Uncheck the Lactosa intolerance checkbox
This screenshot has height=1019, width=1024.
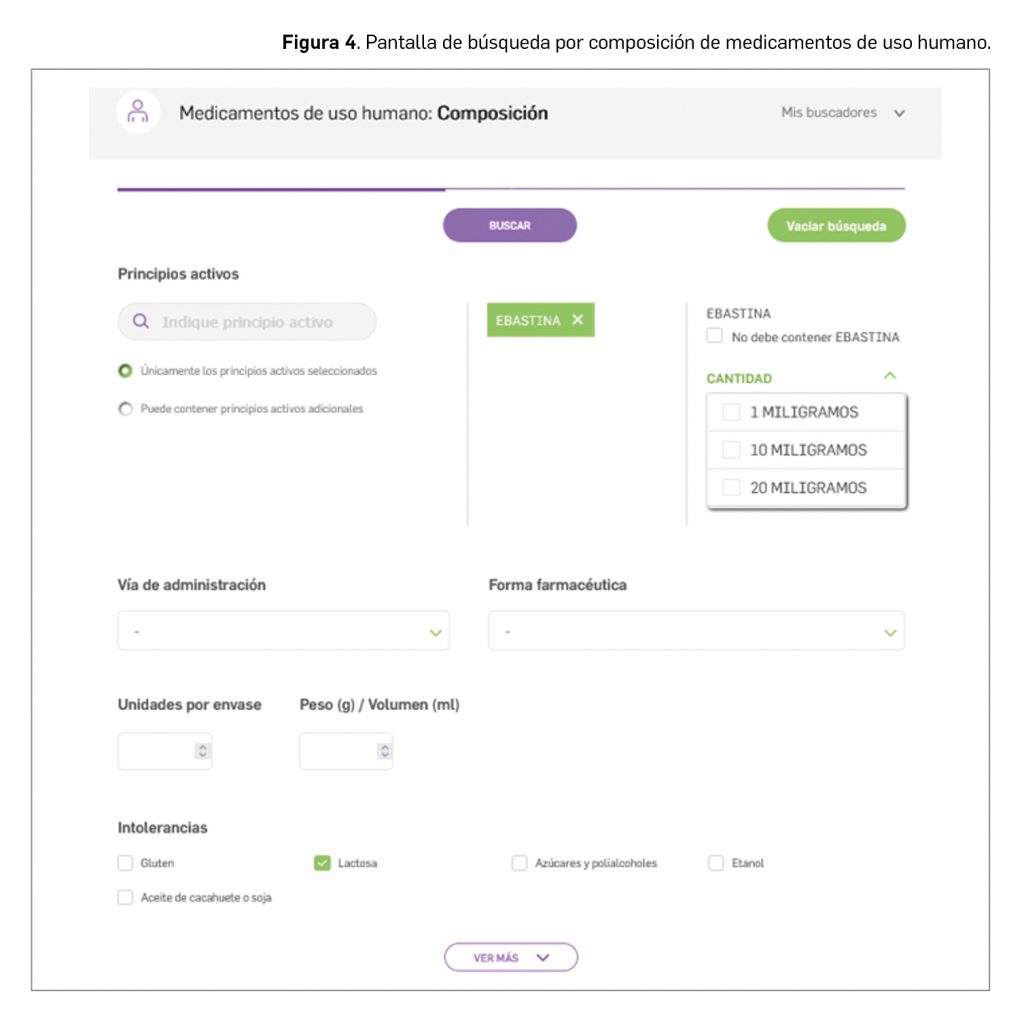(x=322, y=863)
